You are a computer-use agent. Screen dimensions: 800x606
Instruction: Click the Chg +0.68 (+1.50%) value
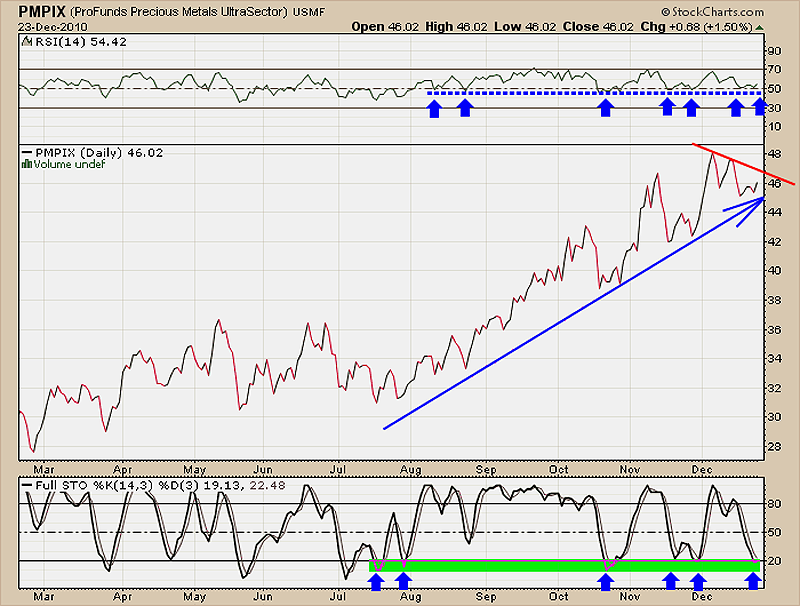(696, 27)
